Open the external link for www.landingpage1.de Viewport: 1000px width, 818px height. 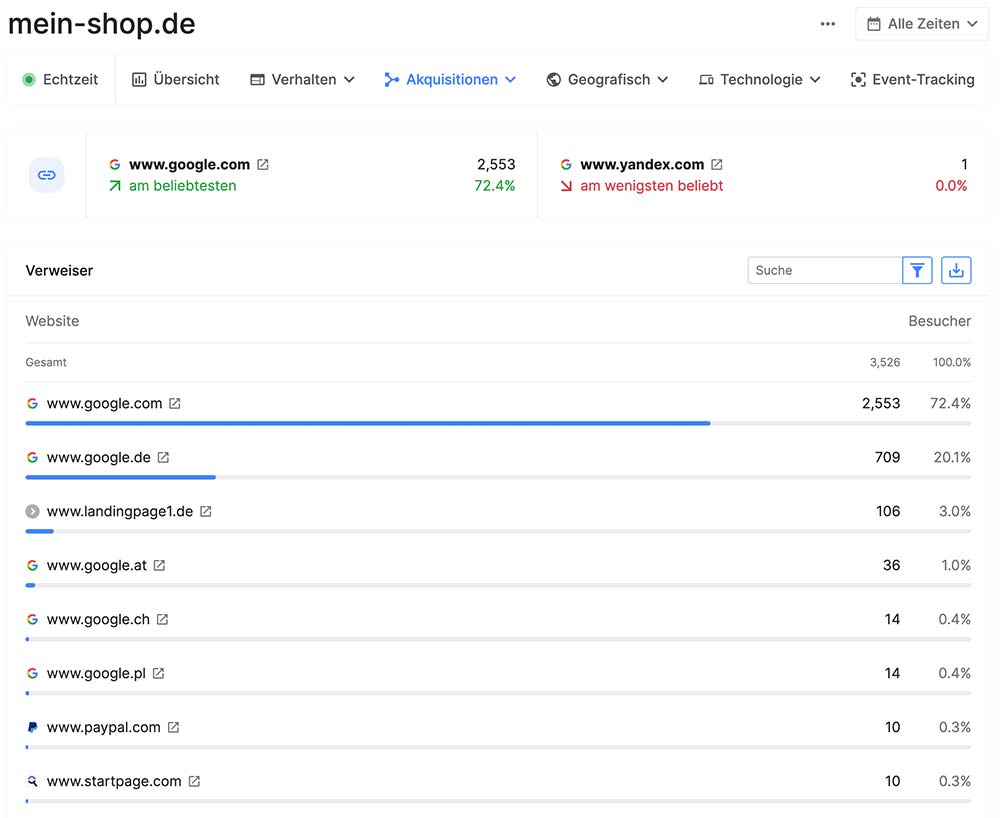click(205, 511)
